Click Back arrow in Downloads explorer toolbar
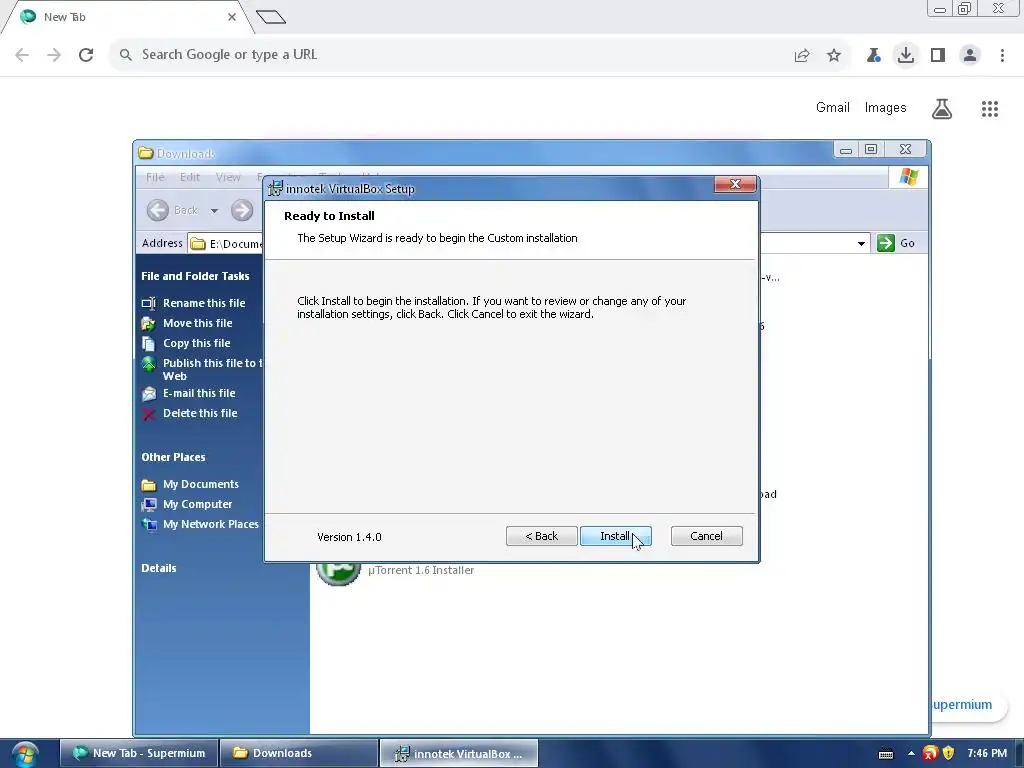The height and width of the screenshot is (768, 1024). tap(157, 210)
